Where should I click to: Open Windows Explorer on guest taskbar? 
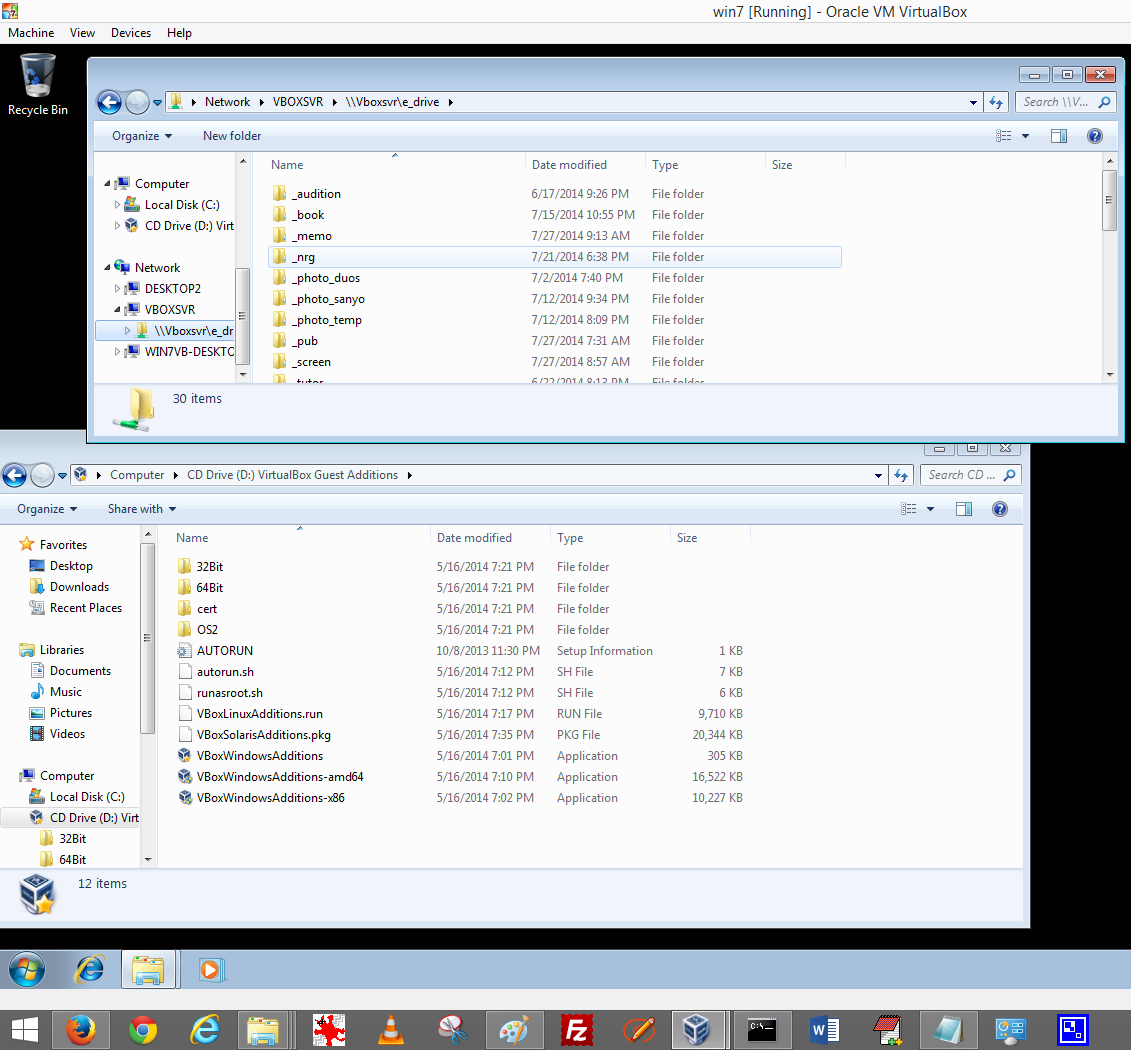[x=148, y=970]
